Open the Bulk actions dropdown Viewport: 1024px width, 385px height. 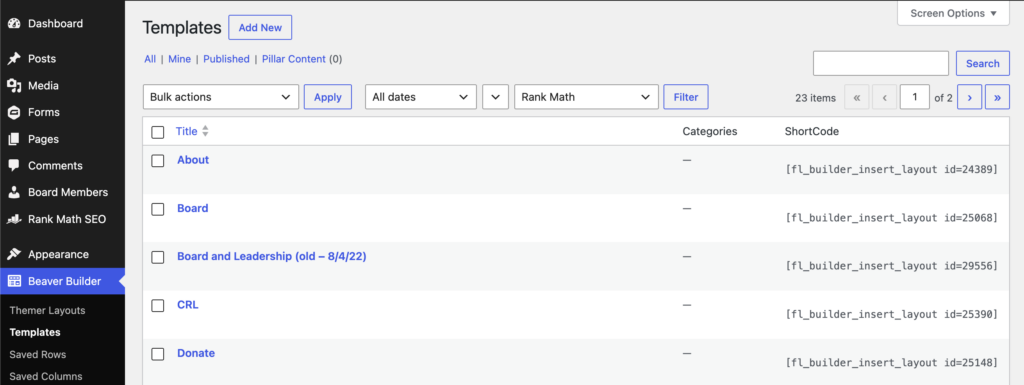pos(221,97)
